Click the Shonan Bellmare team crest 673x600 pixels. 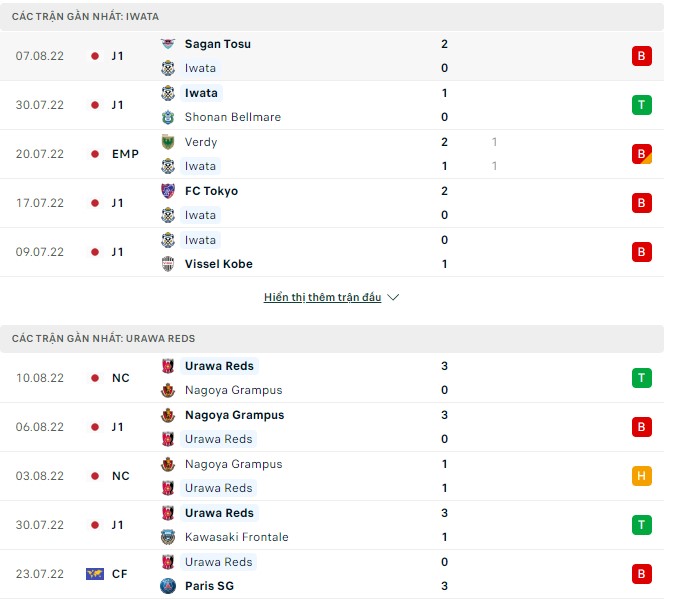click(x=168, y=117)
